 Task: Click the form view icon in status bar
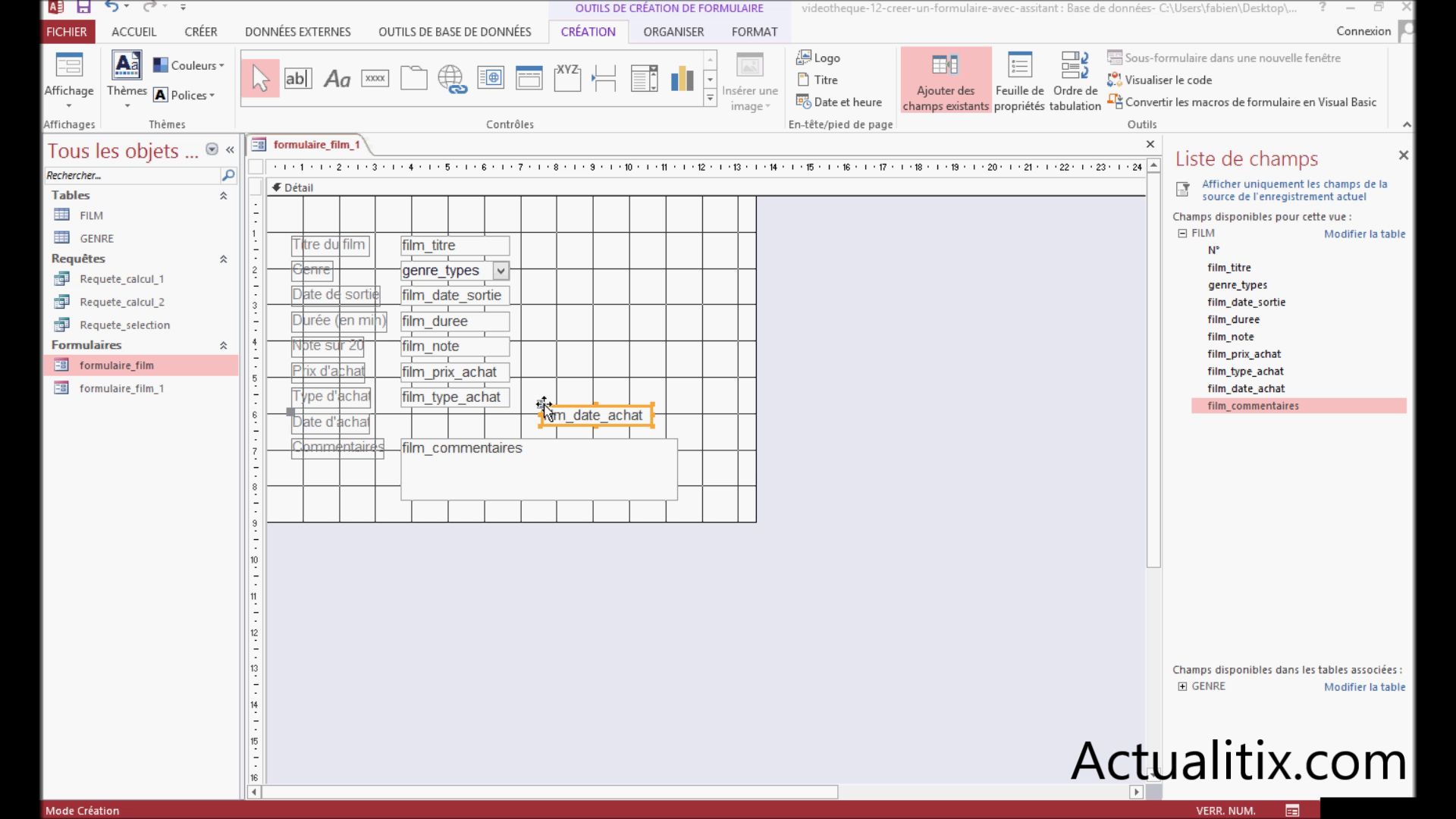[x=1292, y=811]
